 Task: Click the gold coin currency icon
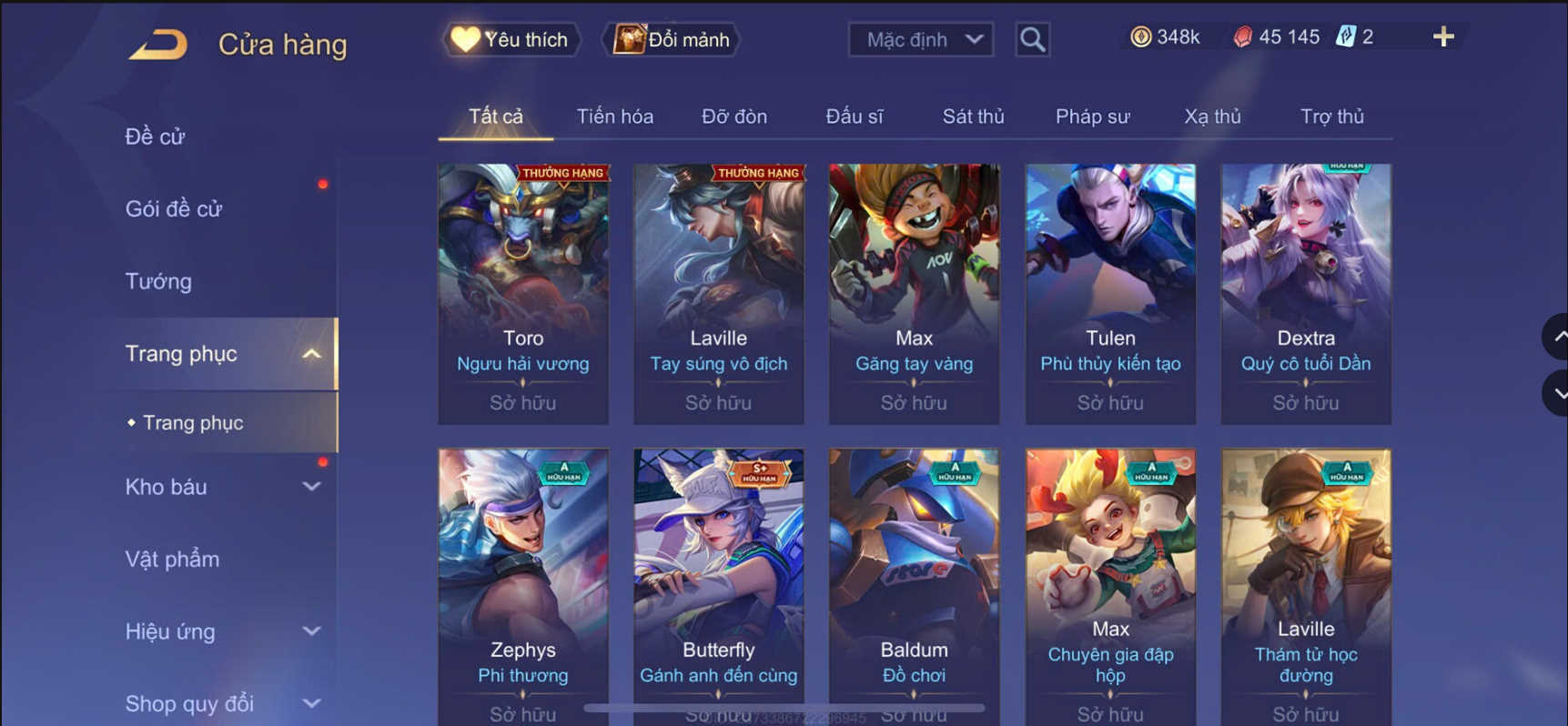pos(1140,36)
